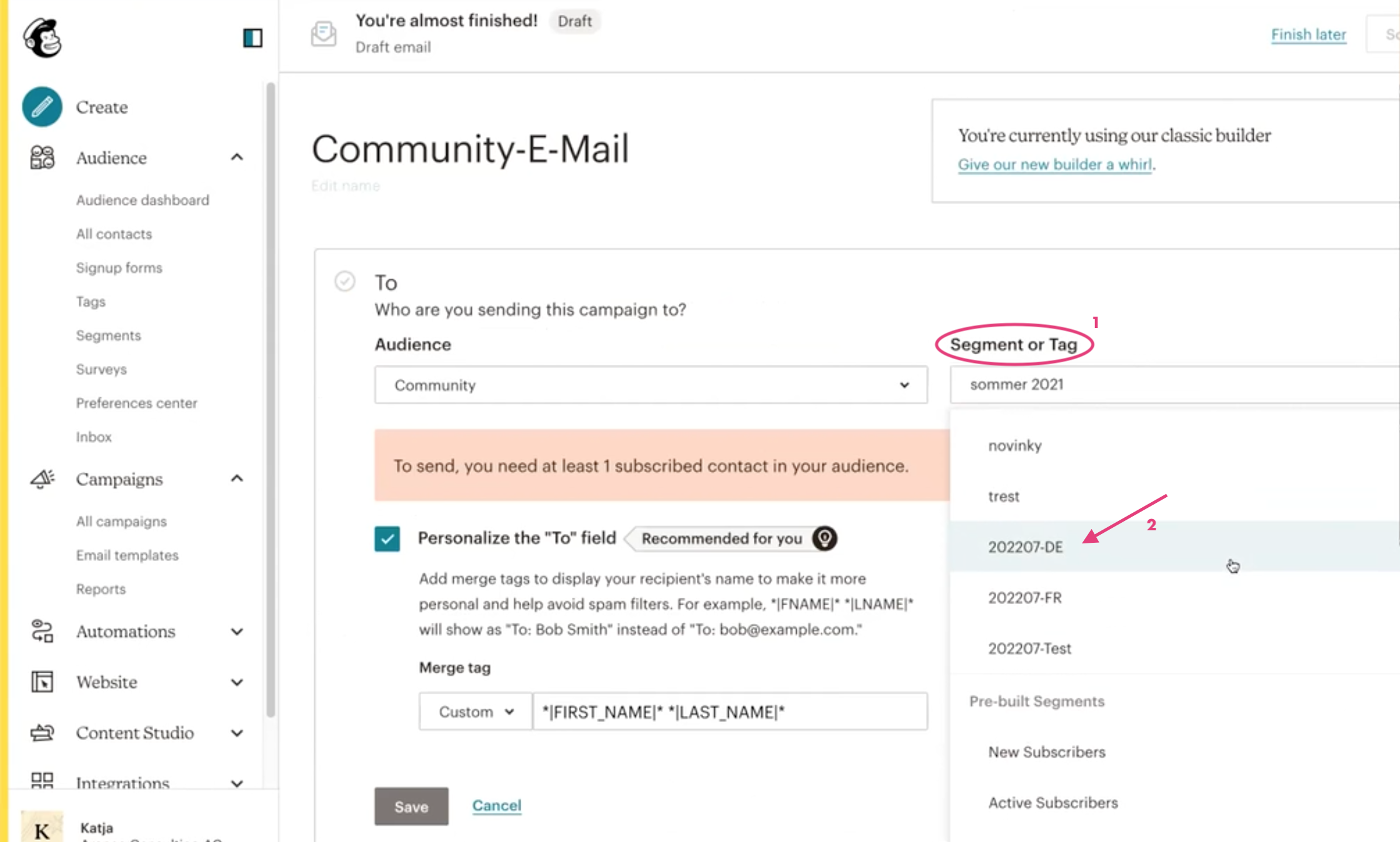Choose the New Subscribers pre-built segment
Screen dimensions: 1400x842
pos(1046,752)
